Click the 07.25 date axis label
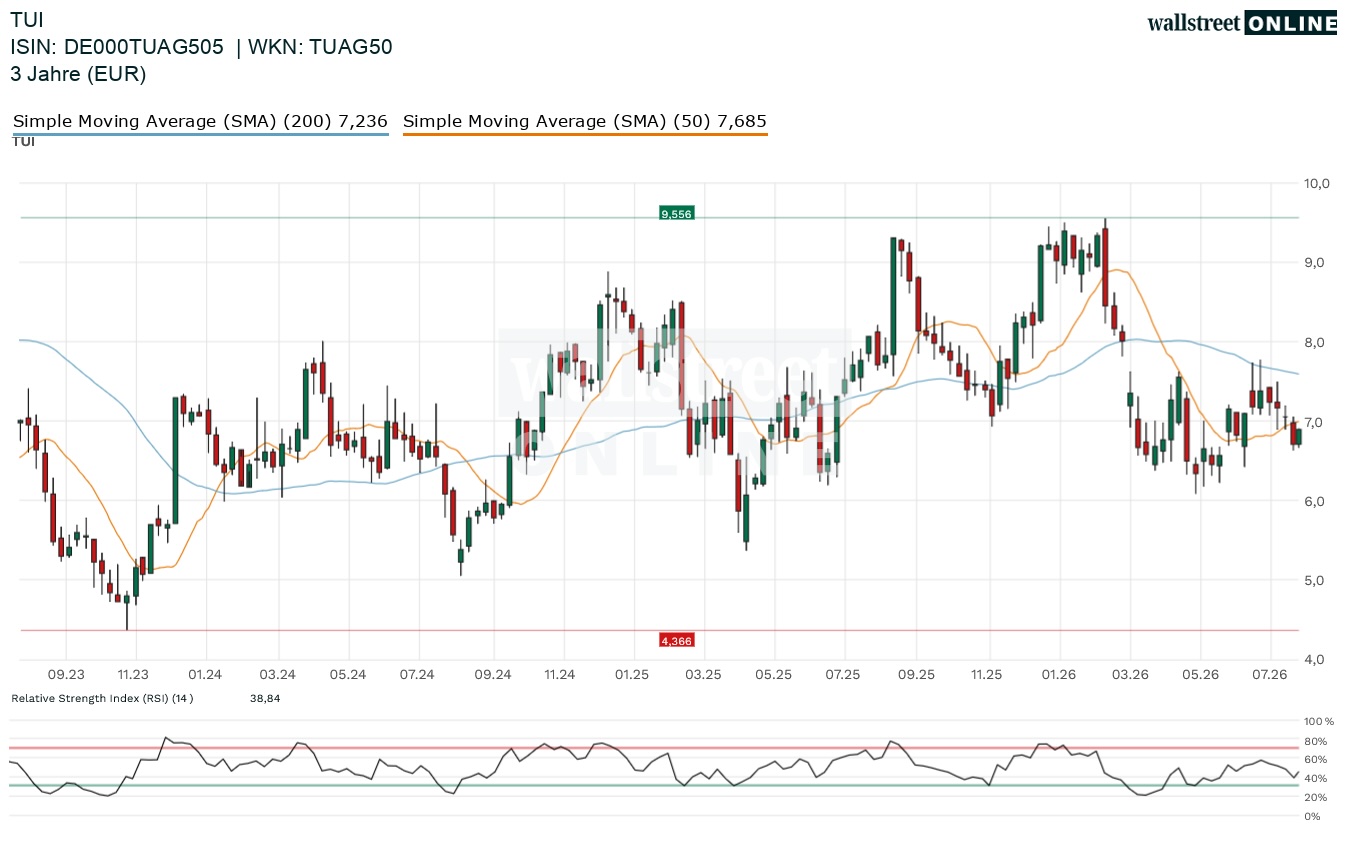Viewport: 1349px width, 843px height. [x=843, y=675]
